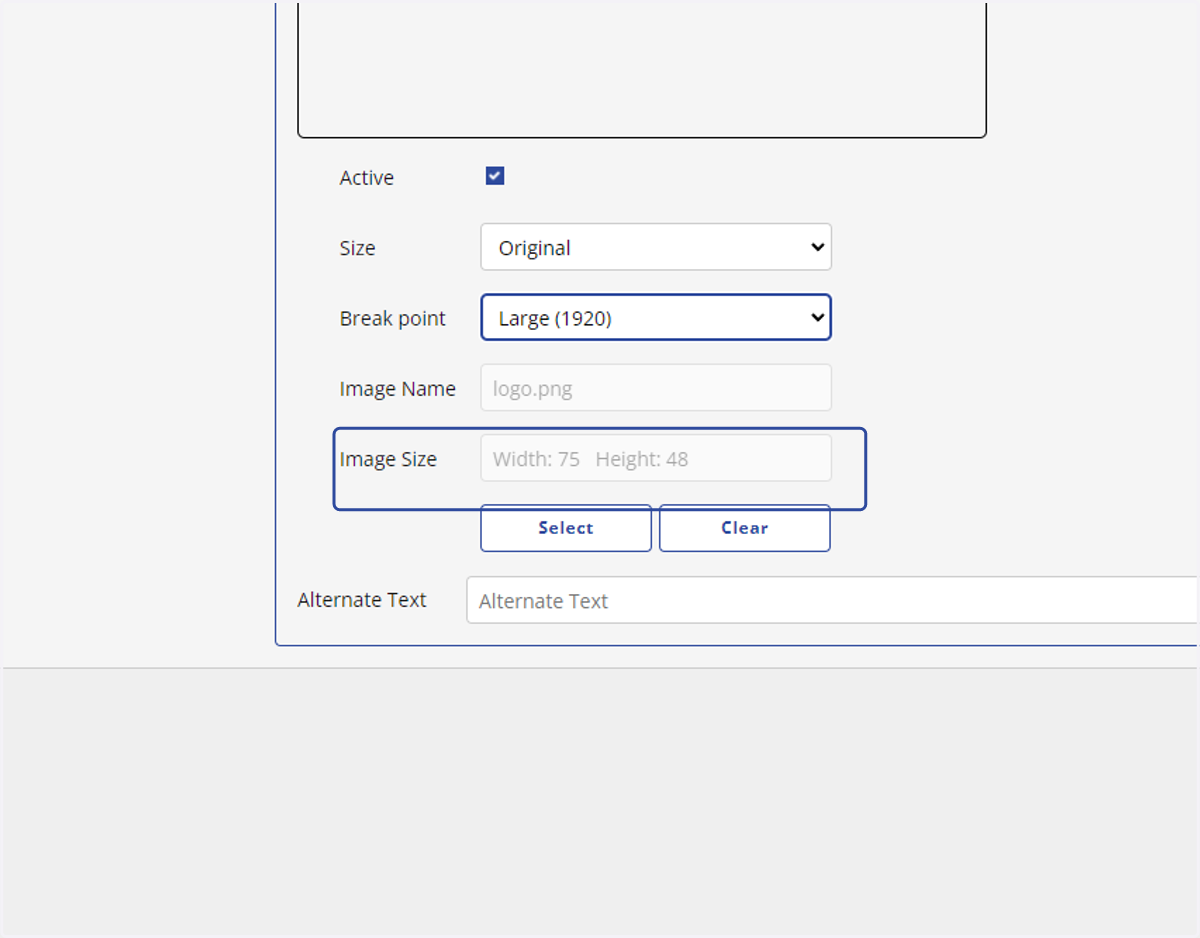Click the Image Size field

[x=656, y=458]
